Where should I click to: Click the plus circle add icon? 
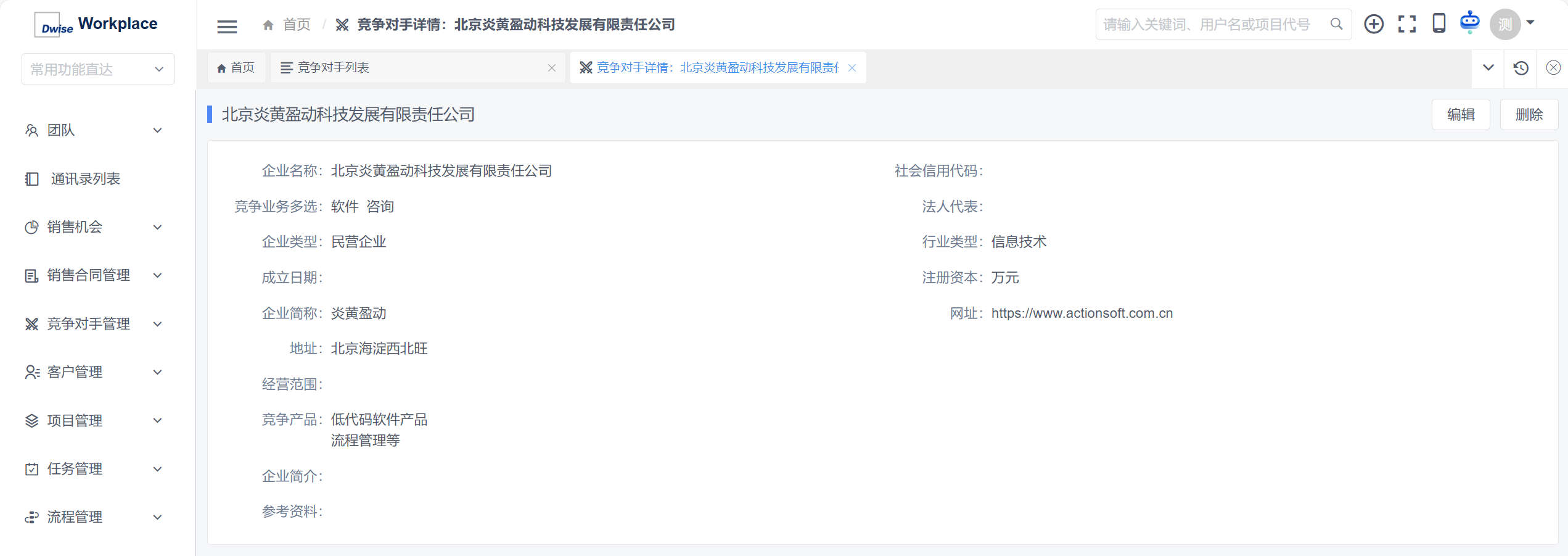pos(1374,24)
